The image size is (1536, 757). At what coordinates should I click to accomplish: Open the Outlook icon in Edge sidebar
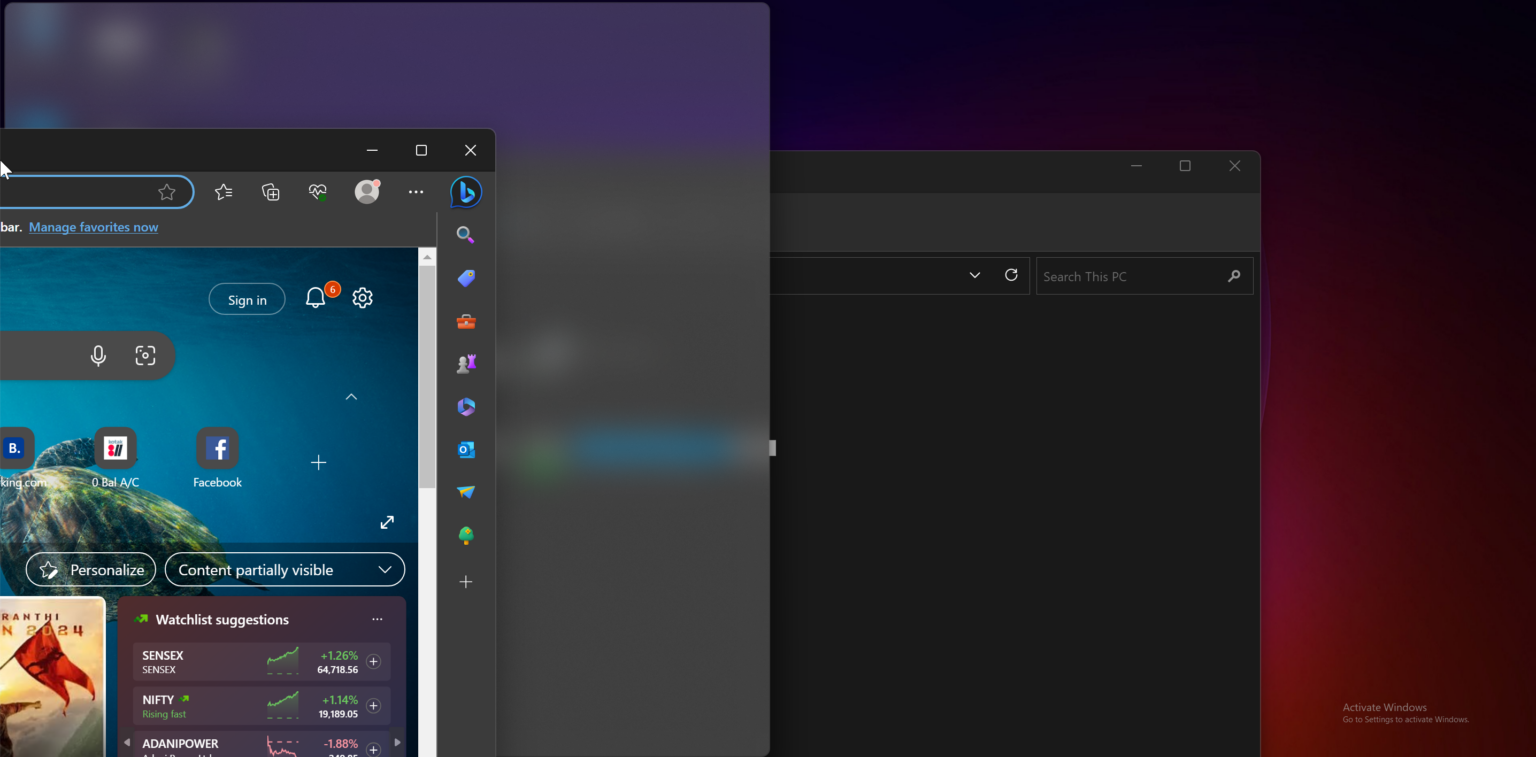click(466, 450)
